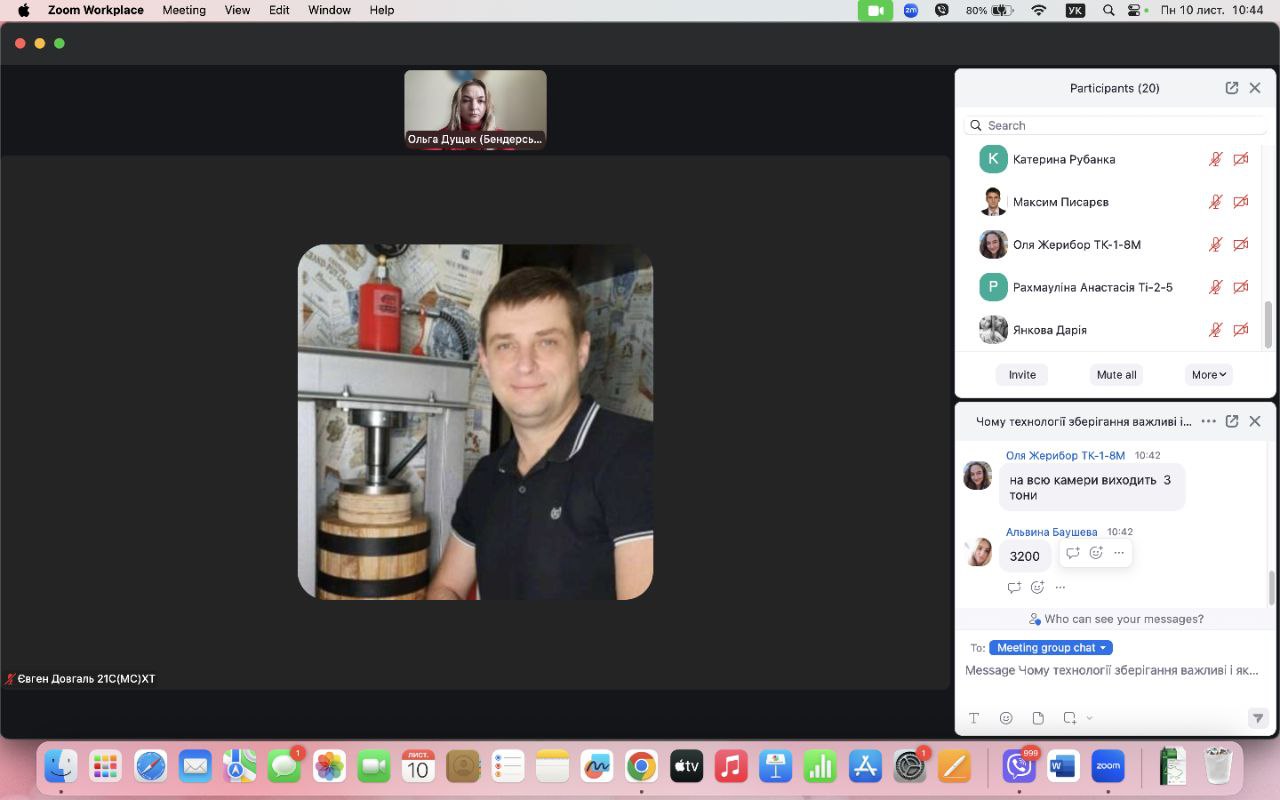Click sender name Альвина Баушева in chat
Screen dimensions: 1280x800
pyautogui.click(x=1052, y=532)
